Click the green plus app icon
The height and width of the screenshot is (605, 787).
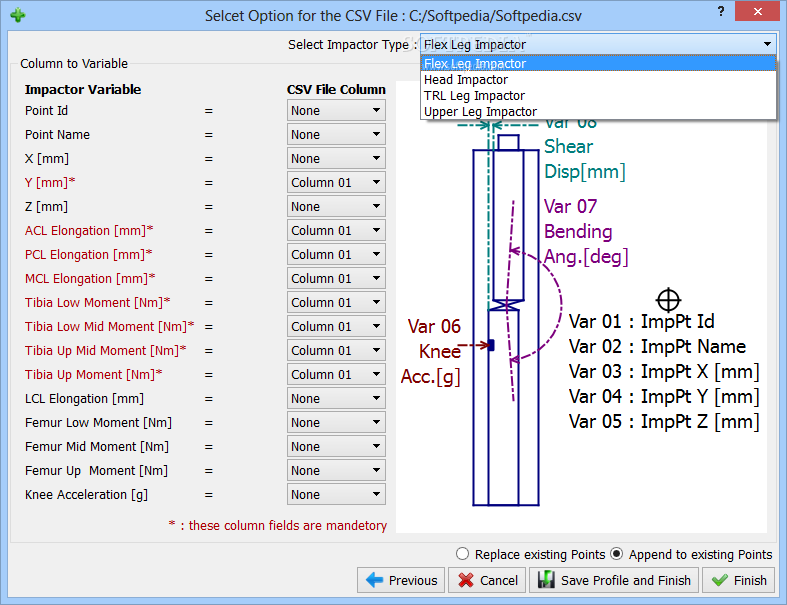pyautogui.click(x=18, y=15)
